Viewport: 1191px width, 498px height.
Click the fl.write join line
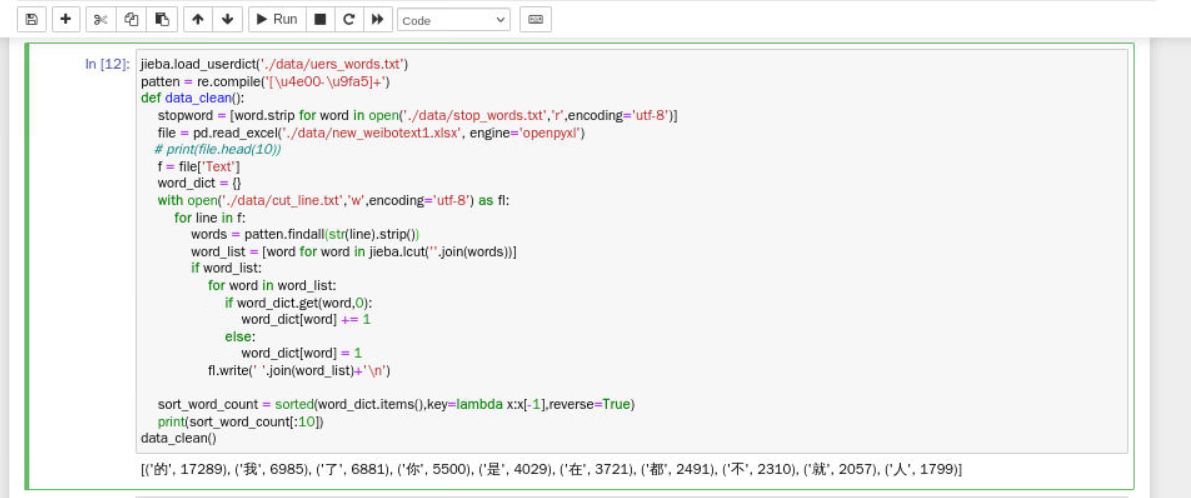[x=299, y=370]
